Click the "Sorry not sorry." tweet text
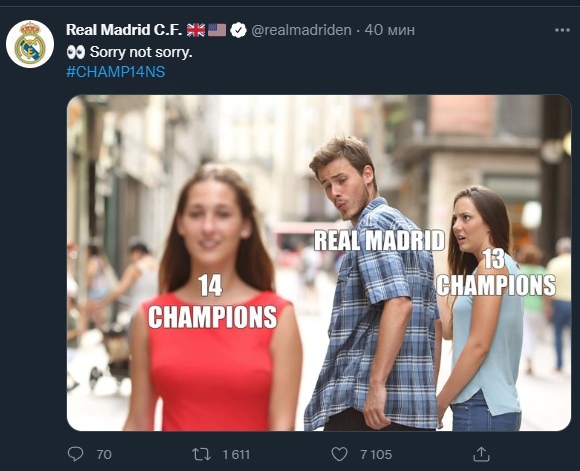580x471 pixels. pos(141,52)
